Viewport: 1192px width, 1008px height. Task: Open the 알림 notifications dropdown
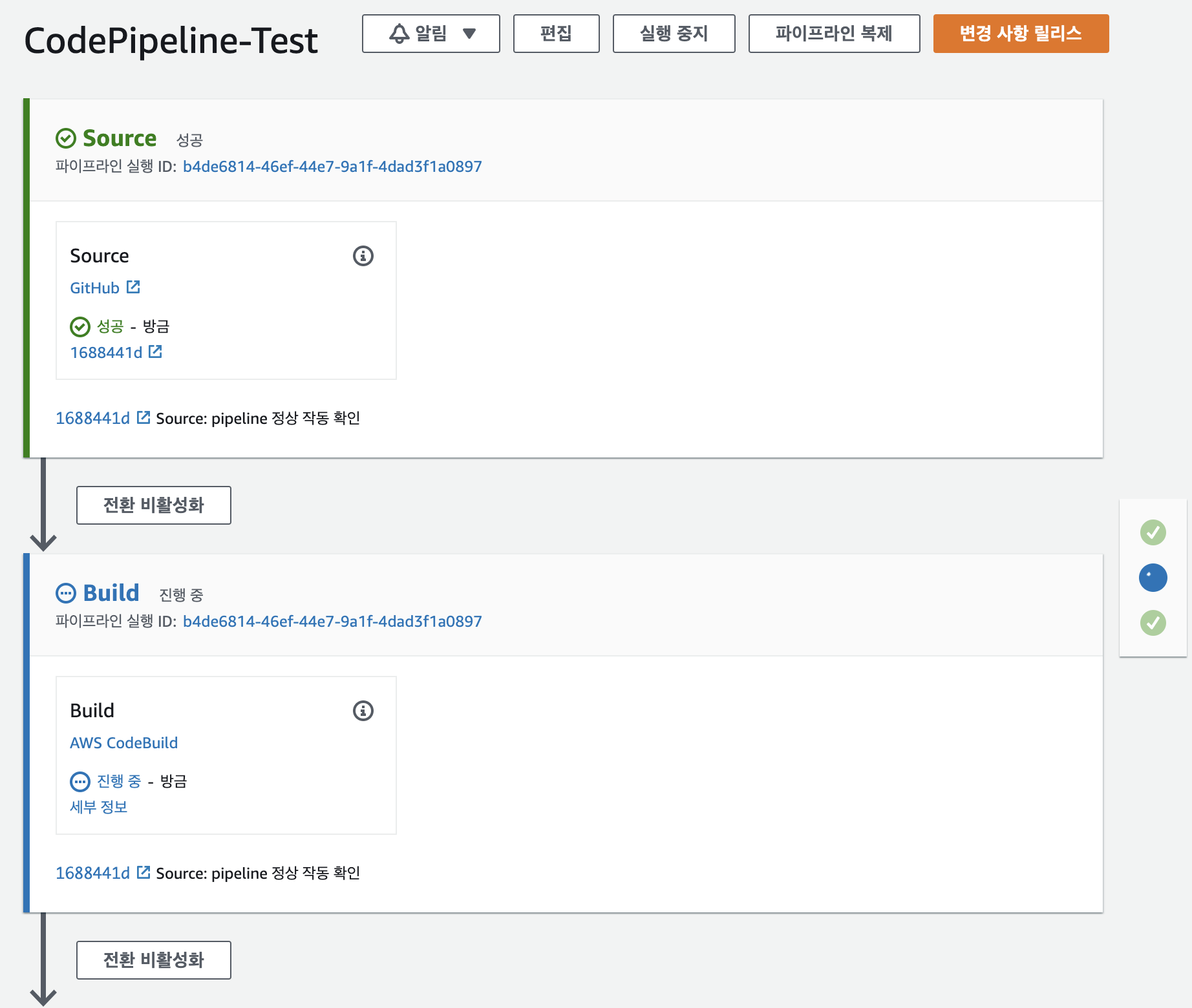[431, 34]
